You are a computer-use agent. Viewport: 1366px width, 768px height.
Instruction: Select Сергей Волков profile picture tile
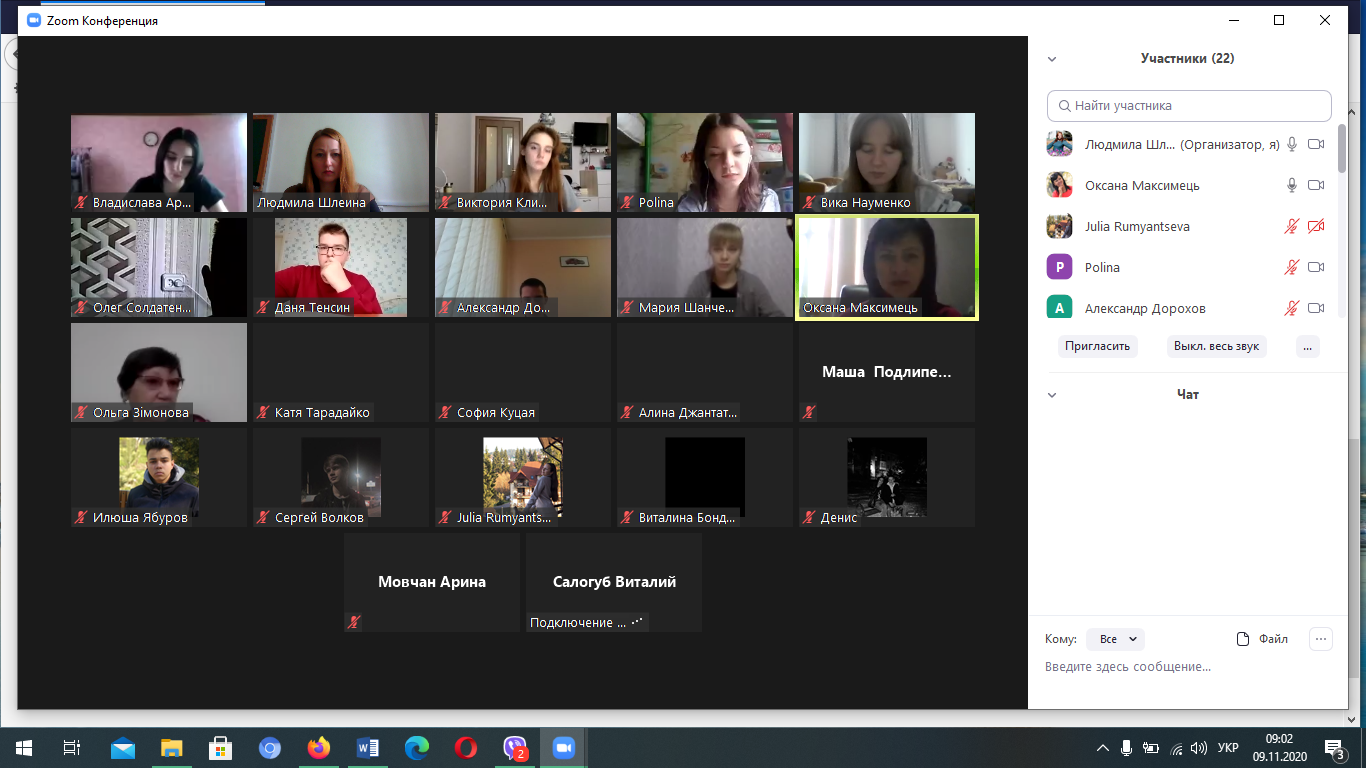[341, 478]
